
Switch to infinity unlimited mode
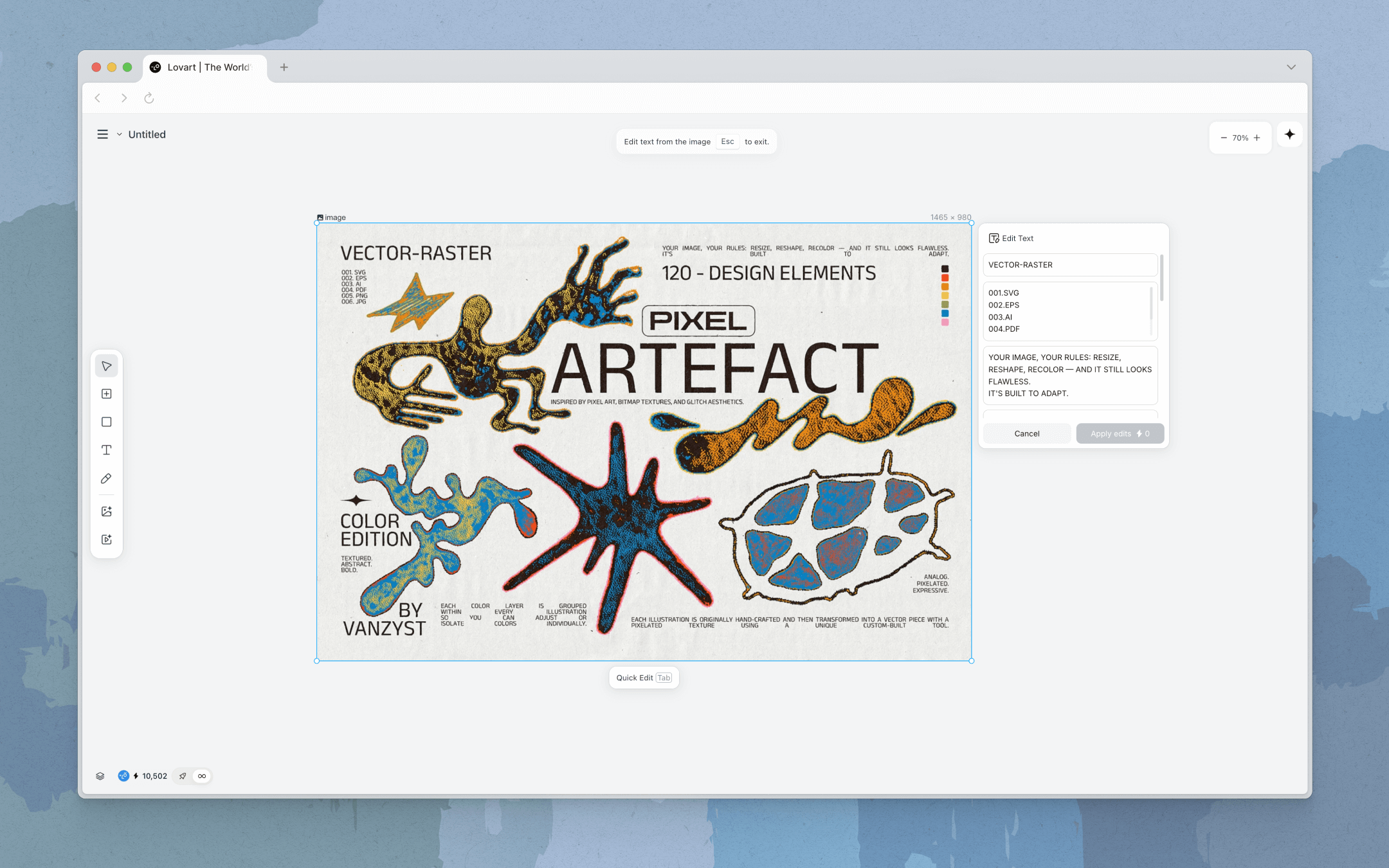pos(202,776)
